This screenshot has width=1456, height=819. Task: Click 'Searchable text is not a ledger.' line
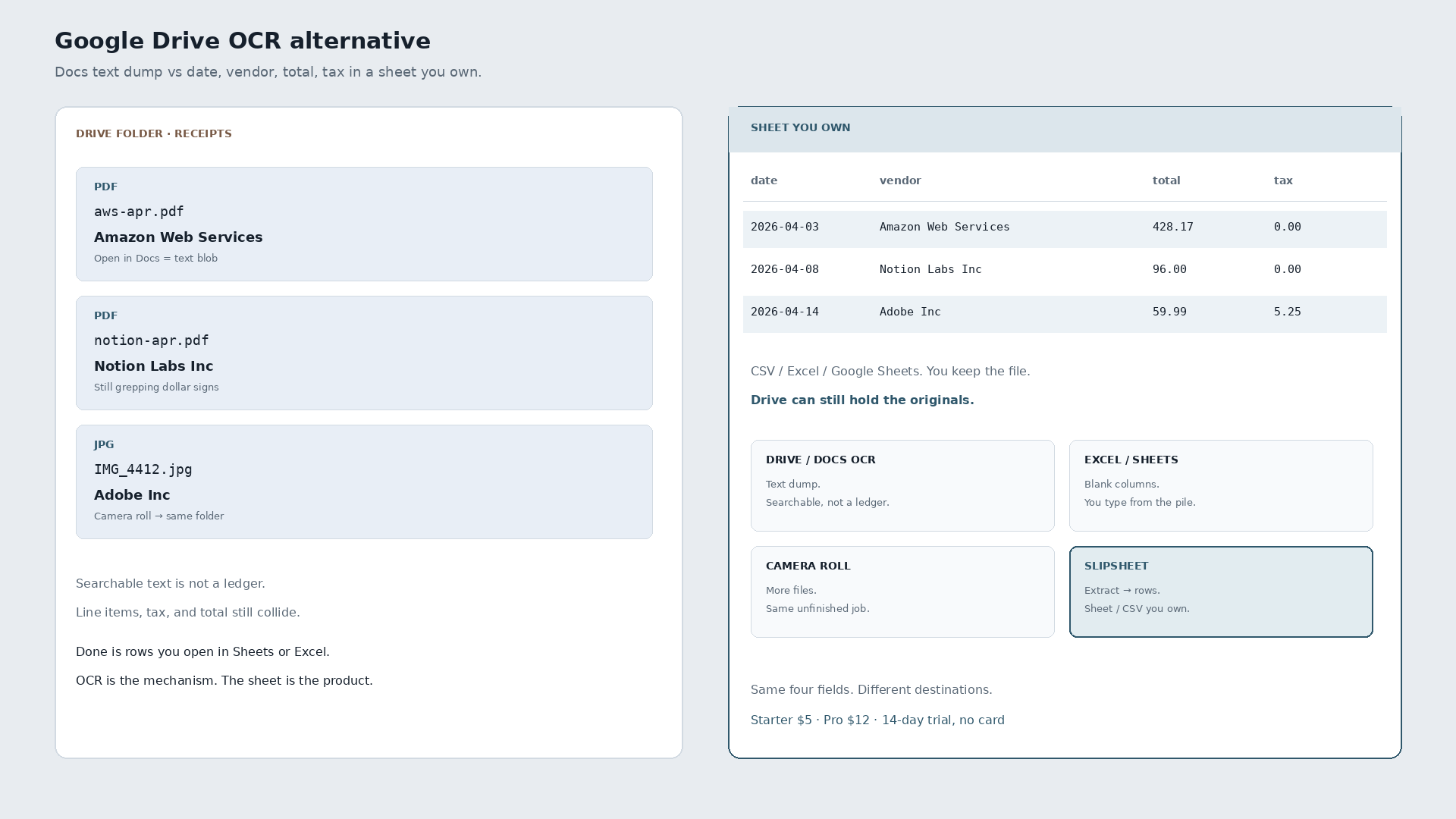[x=171, y=584]
